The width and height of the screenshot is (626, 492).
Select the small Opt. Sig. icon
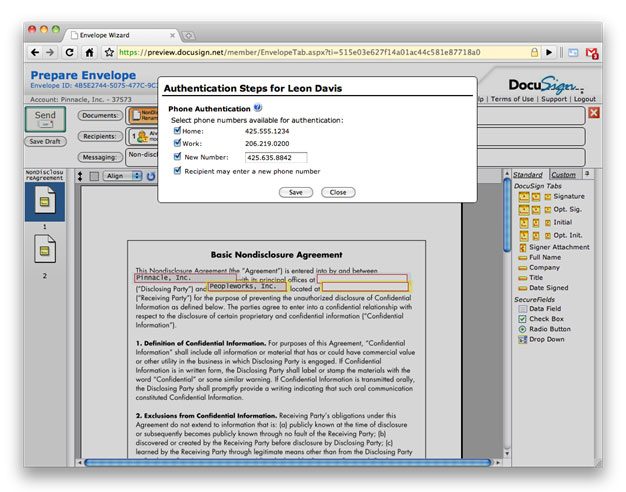[548, 210]
